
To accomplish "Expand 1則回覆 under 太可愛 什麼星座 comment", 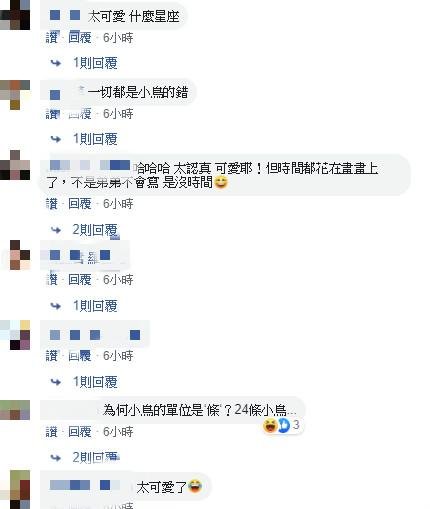I will pos(95,63).
